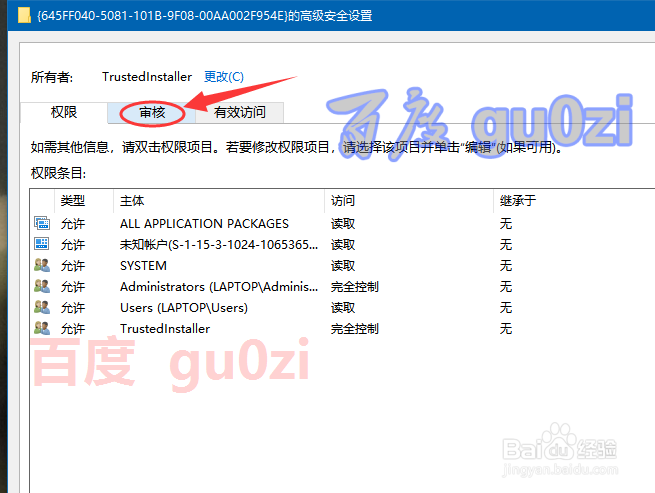
Task: Click the Administrators entry's user group icon
Action: [42, 286]
